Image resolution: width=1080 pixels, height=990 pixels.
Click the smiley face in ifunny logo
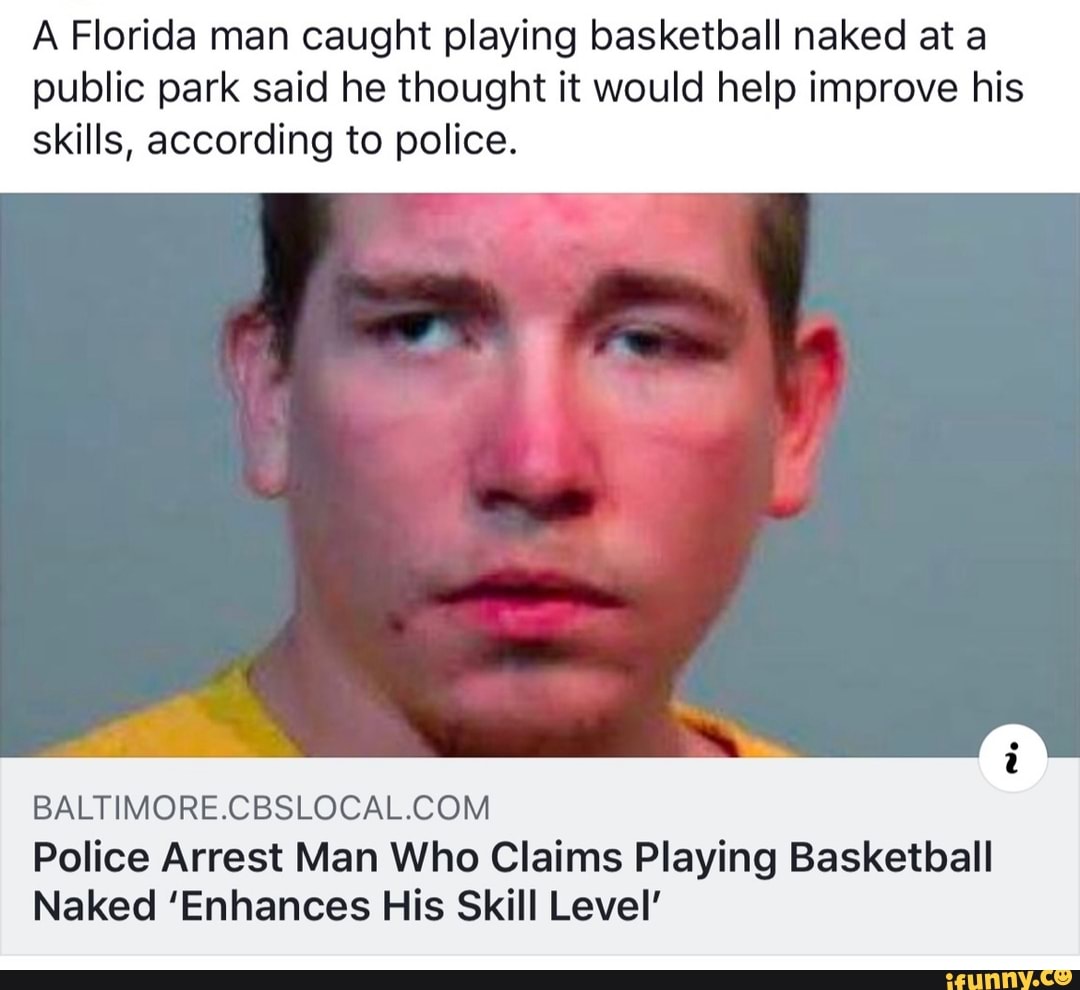coord(1065,978)
